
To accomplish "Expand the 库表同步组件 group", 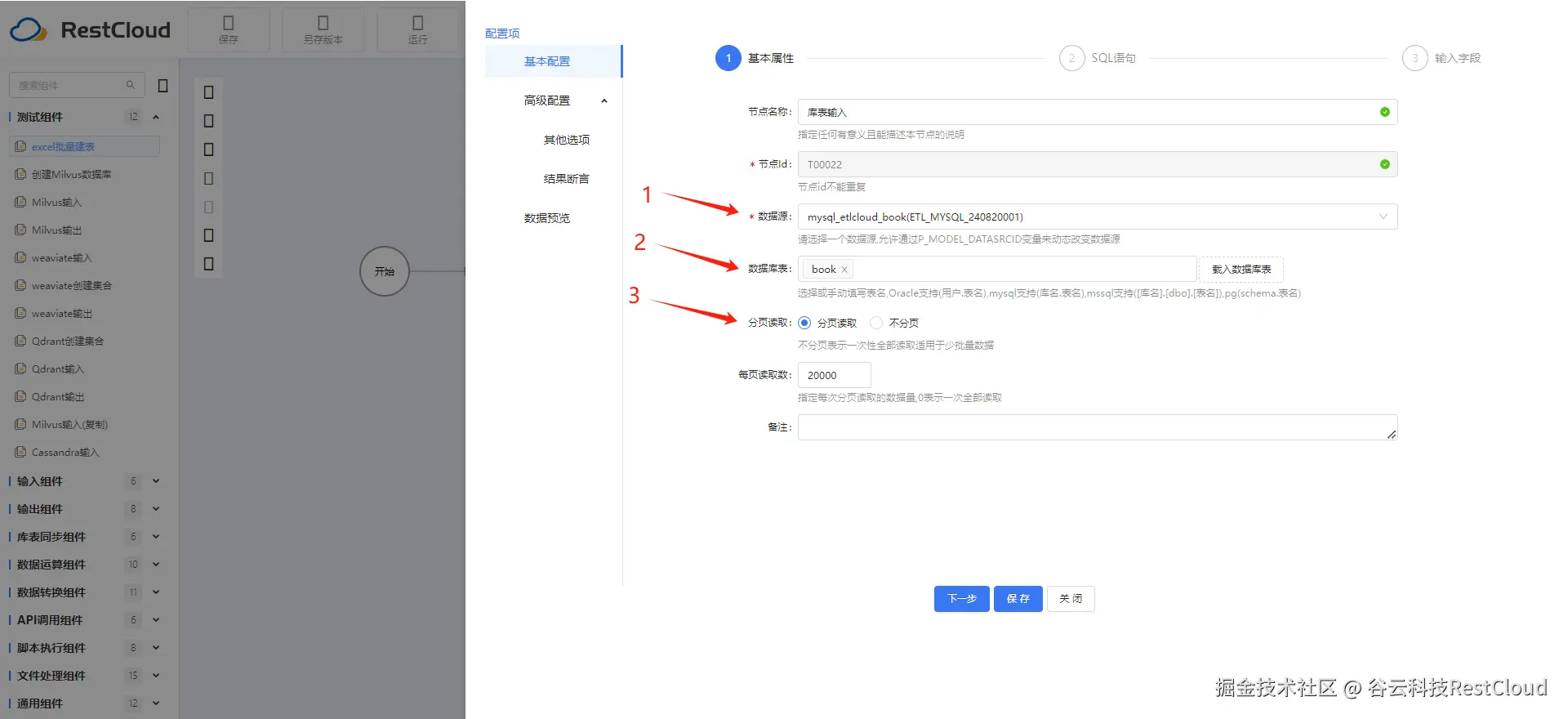I will click(x=156, y=537).
